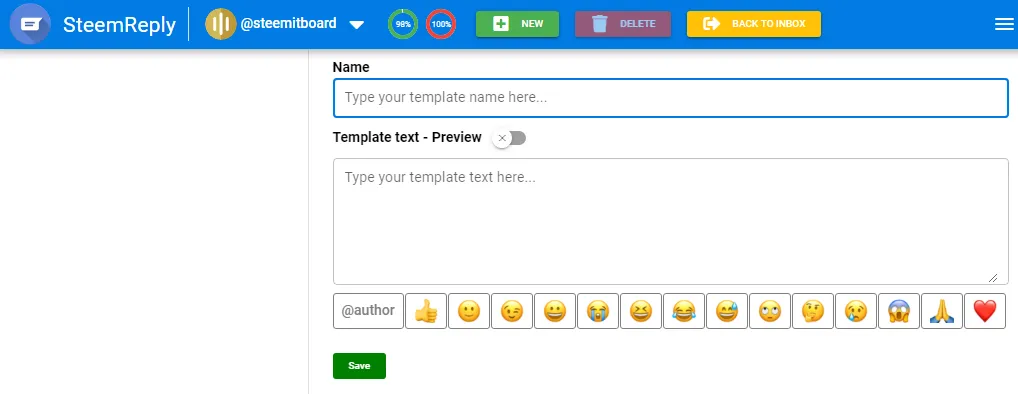Click the textarea resize handle corner

click(993, 277)
